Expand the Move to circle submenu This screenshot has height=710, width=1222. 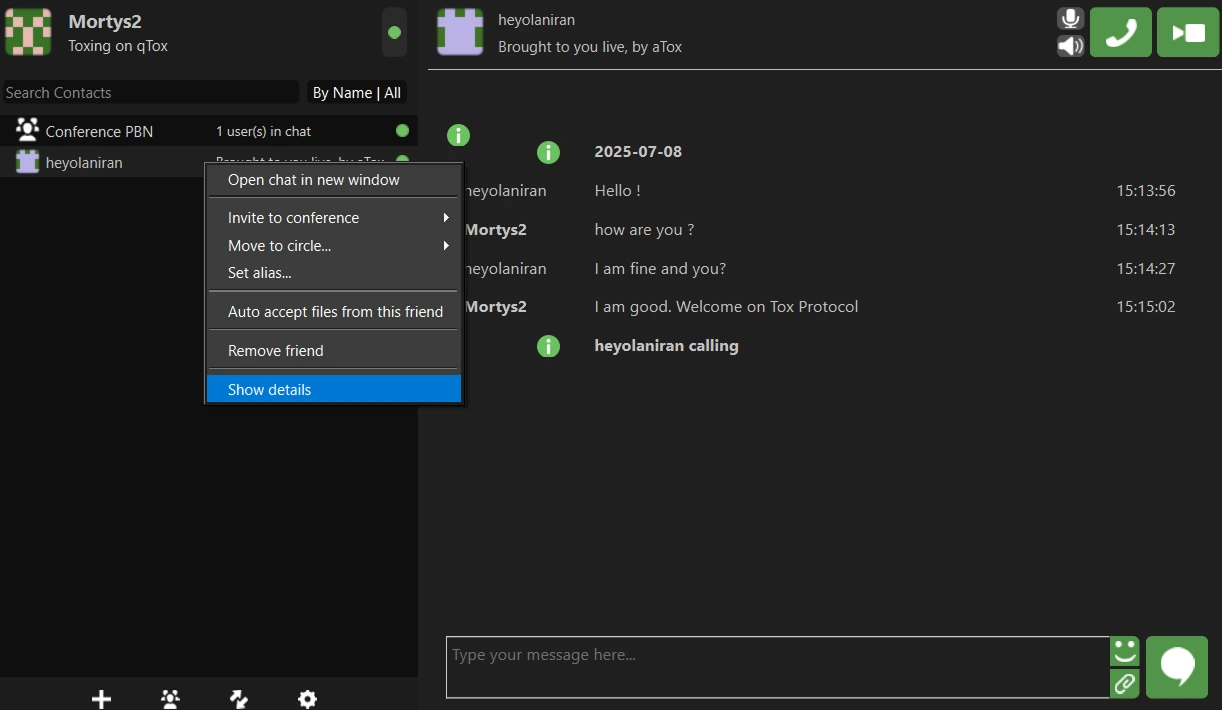tap(334, 246)
